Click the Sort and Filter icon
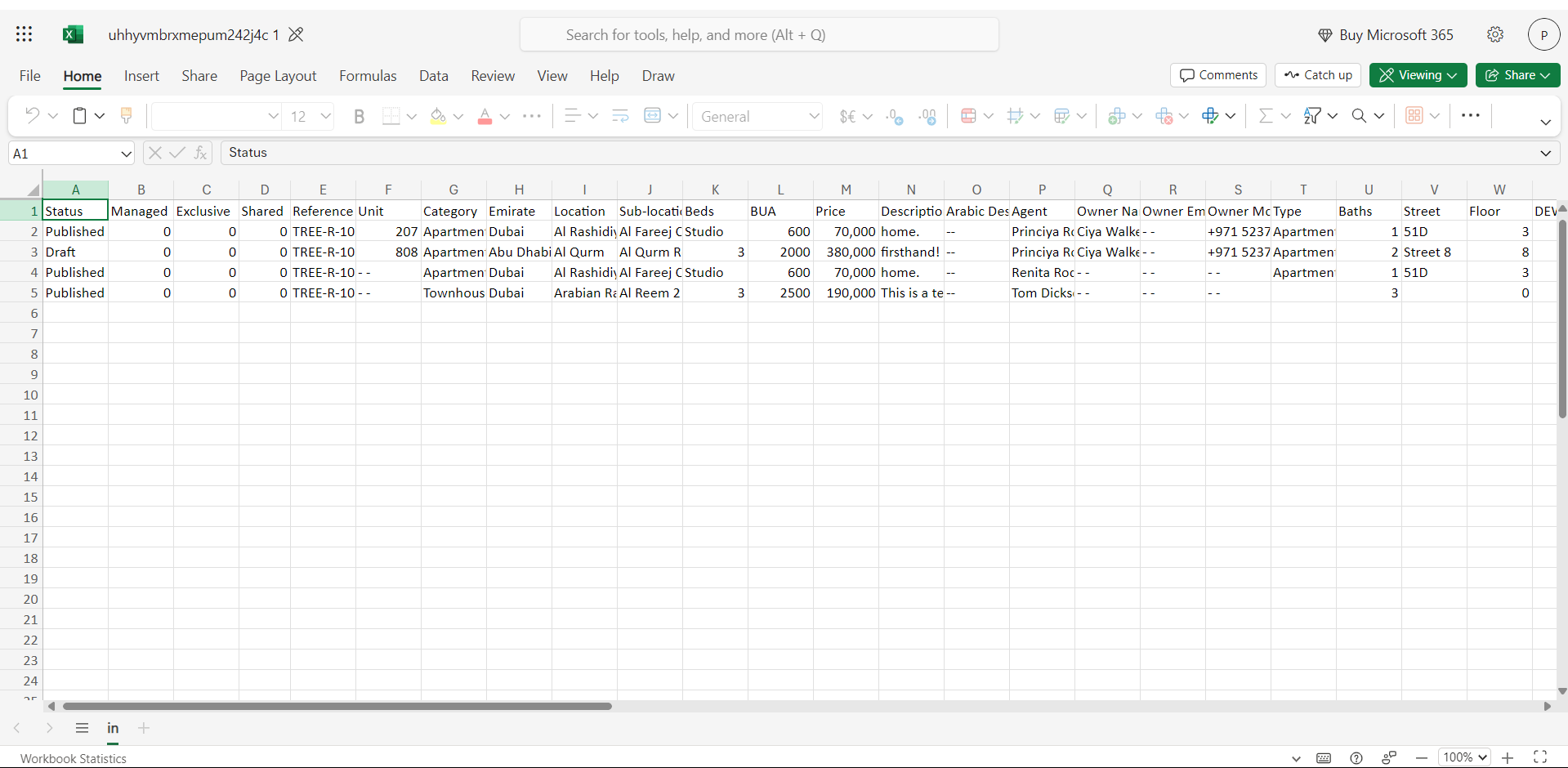 coord(1312,116)
